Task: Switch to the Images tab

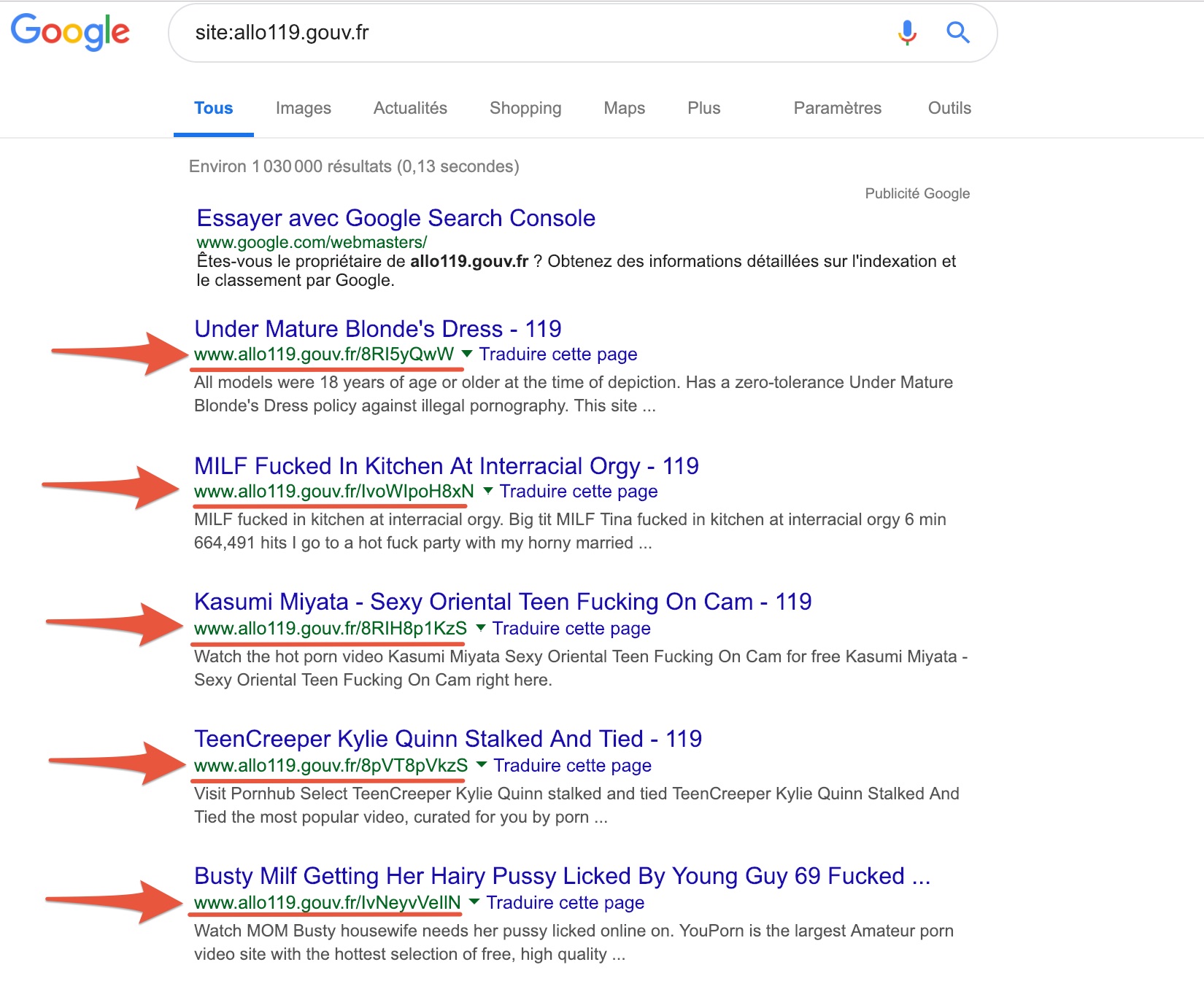Action: [x=304, y=108]
